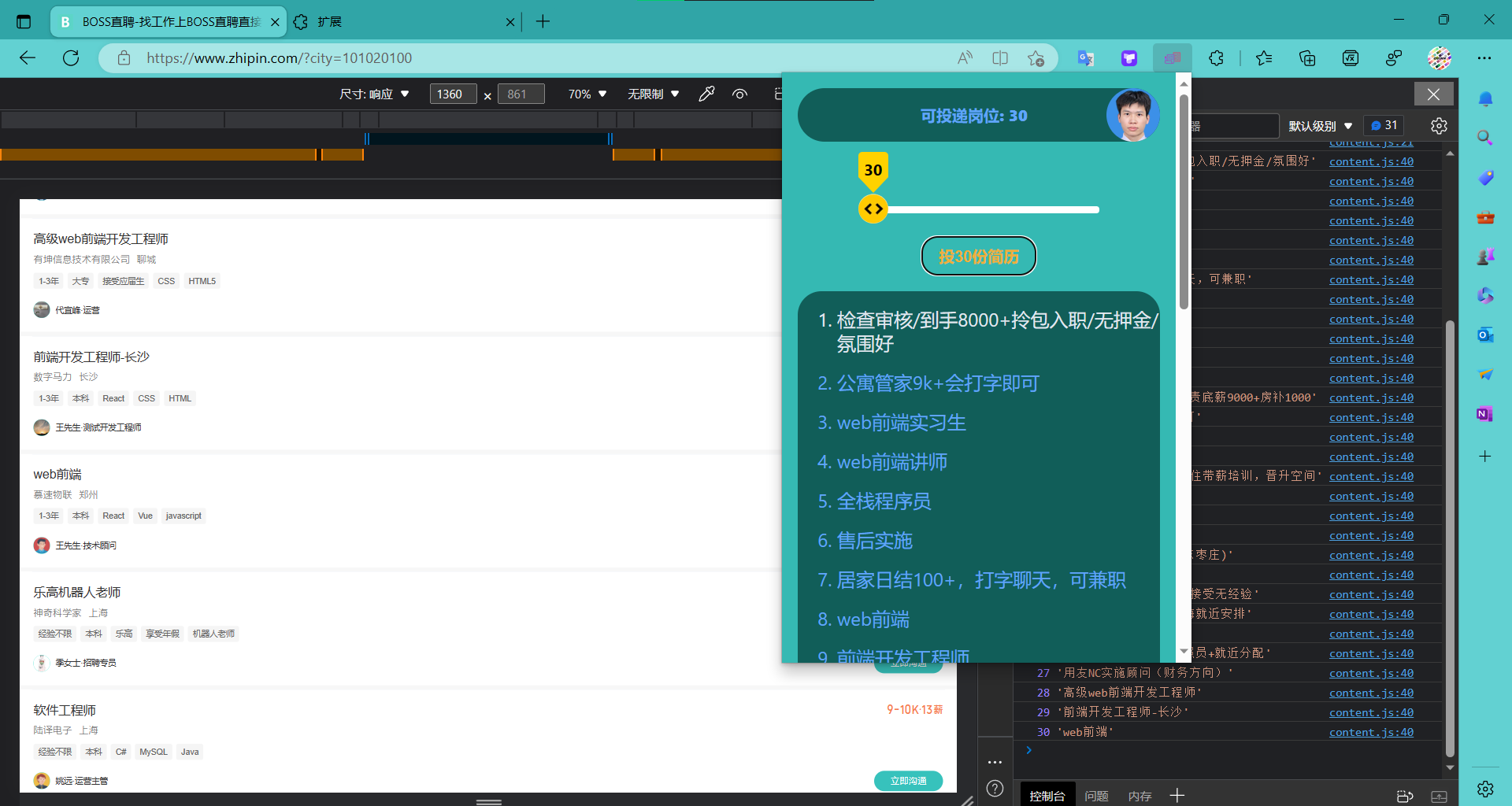Select popup list item 5. 全栈程序员
The image size is (1512, 806).
874,501
